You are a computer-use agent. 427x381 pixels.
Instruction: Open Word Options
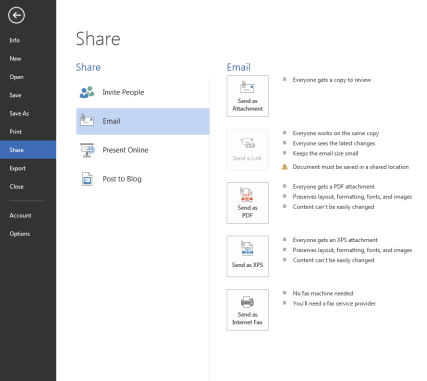[20, 234]
